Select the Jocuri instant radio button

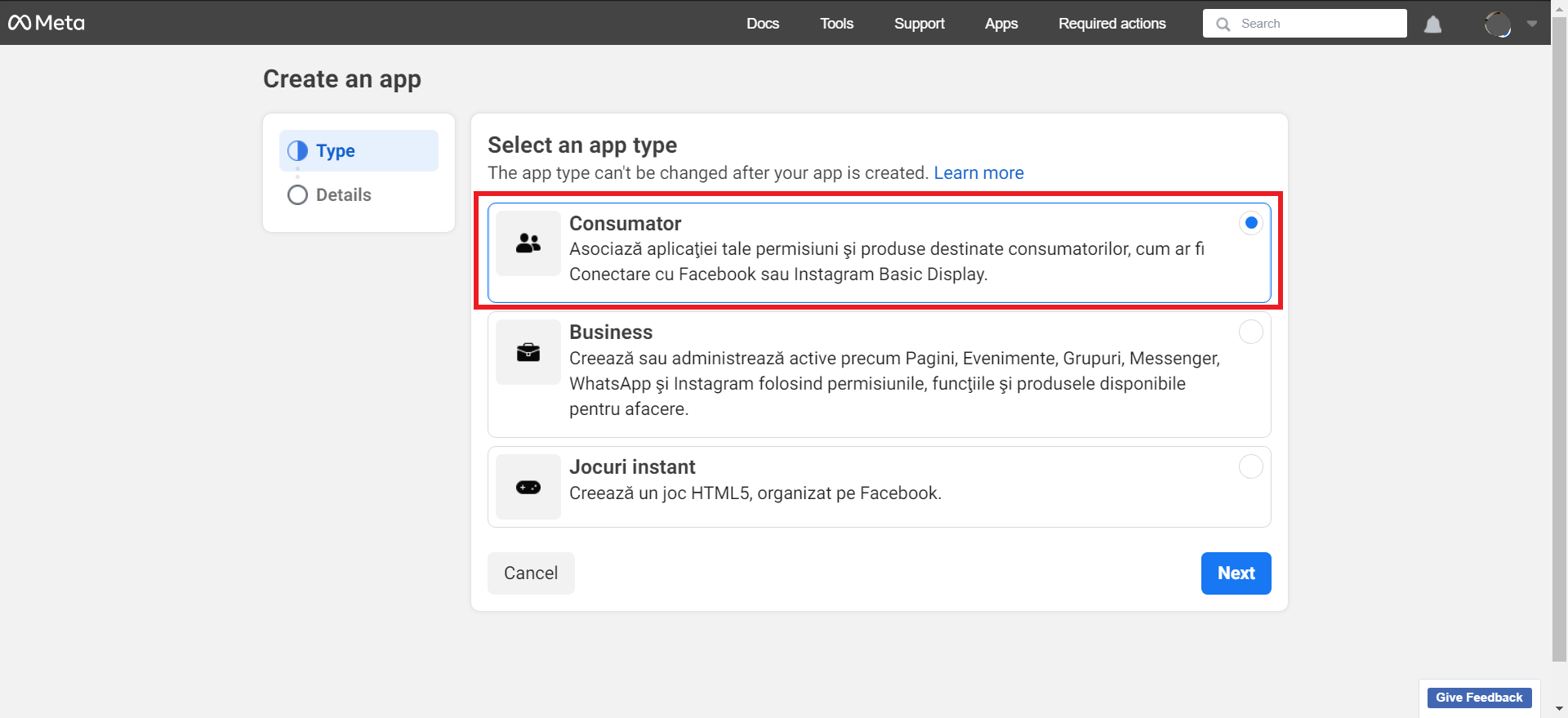point(1251,466)
